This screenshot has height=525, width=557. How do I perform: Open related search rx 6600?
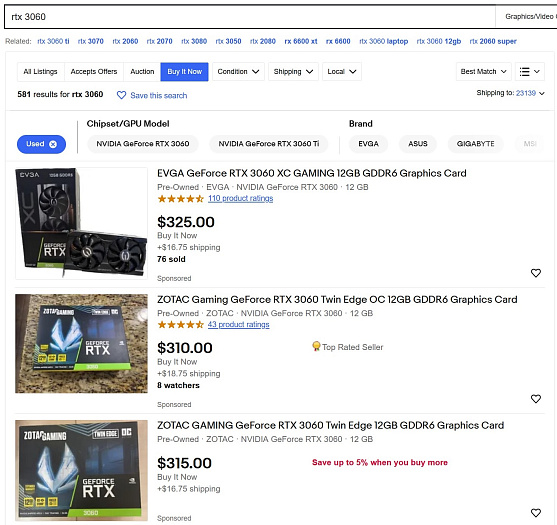coord(338,41)
